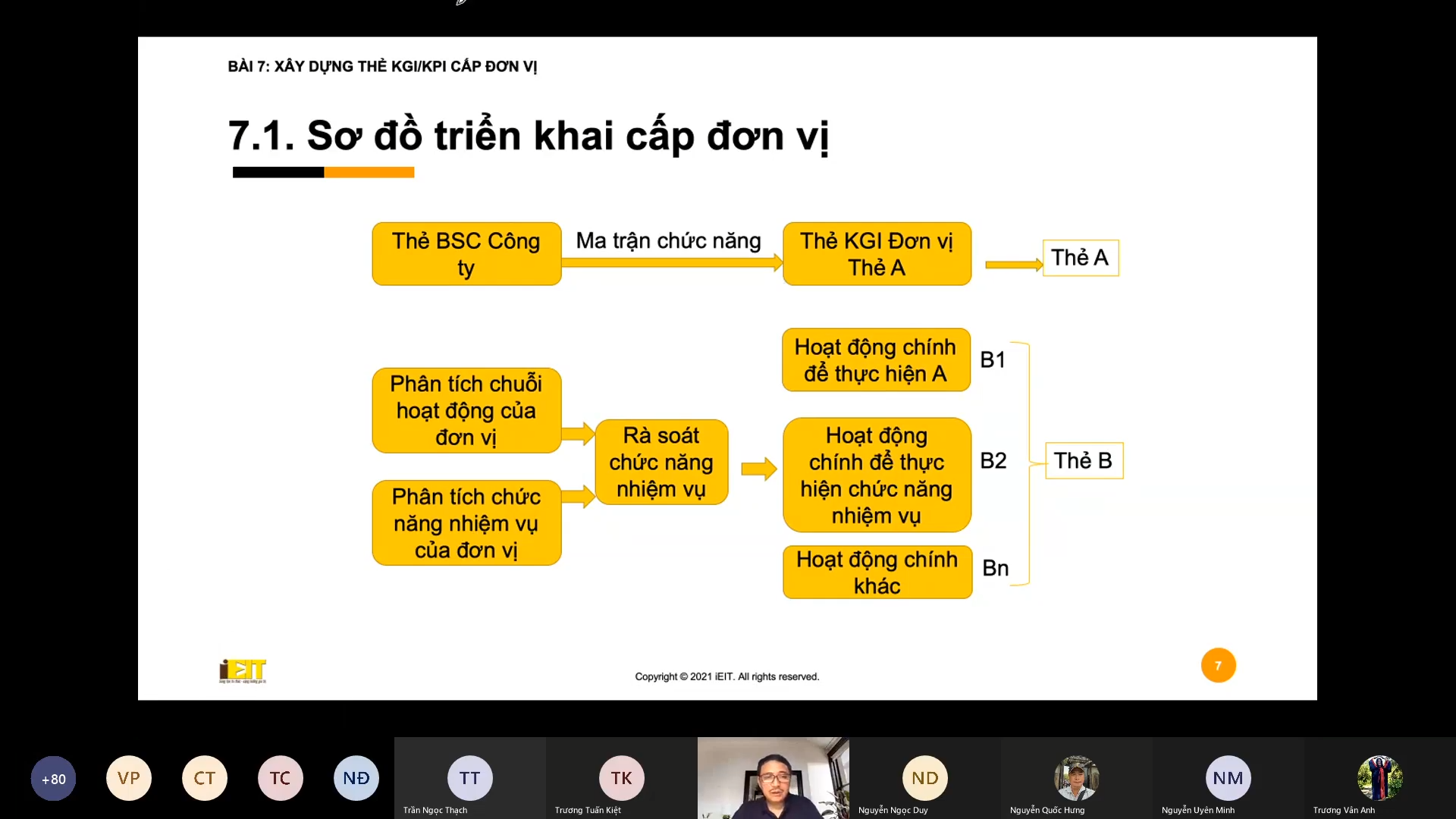The image size is (1456, 819).
Task: Expand the Thẻ BSC Công ty node
Action: pyautogui.click(x=466, y=253)
